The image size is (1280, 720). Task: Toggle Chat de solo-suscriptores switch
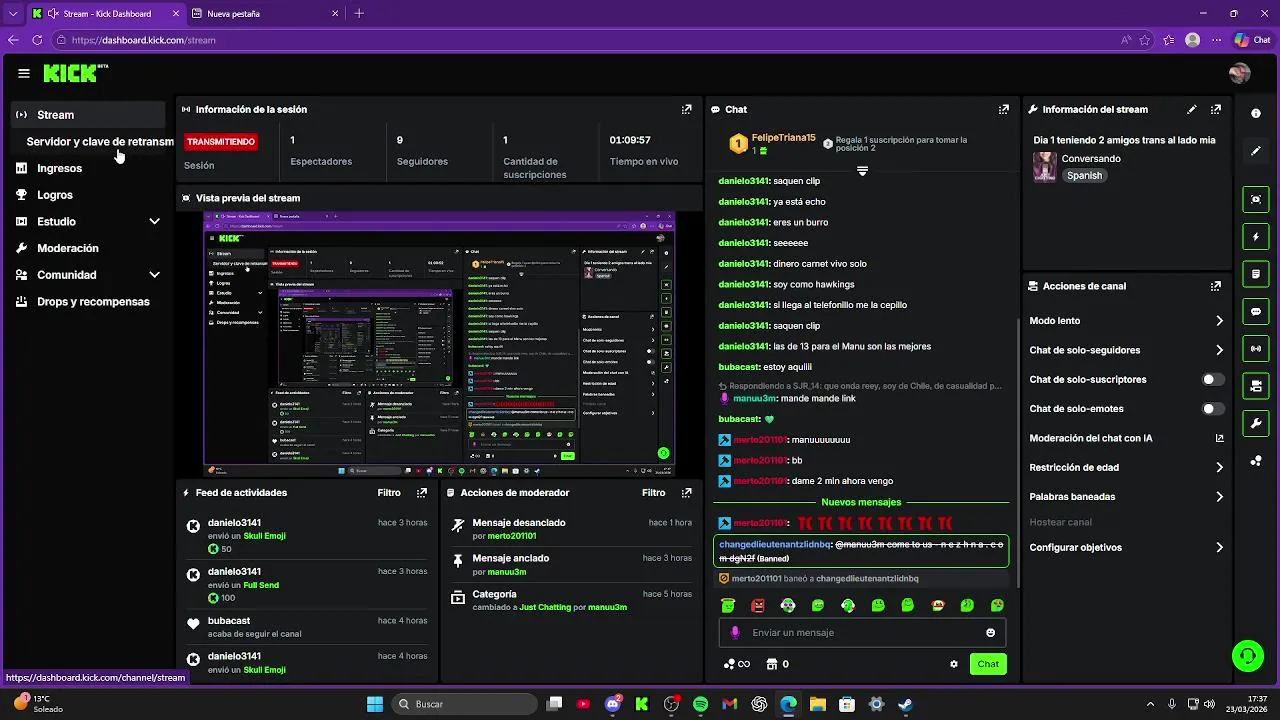(x=1213, y=380)
